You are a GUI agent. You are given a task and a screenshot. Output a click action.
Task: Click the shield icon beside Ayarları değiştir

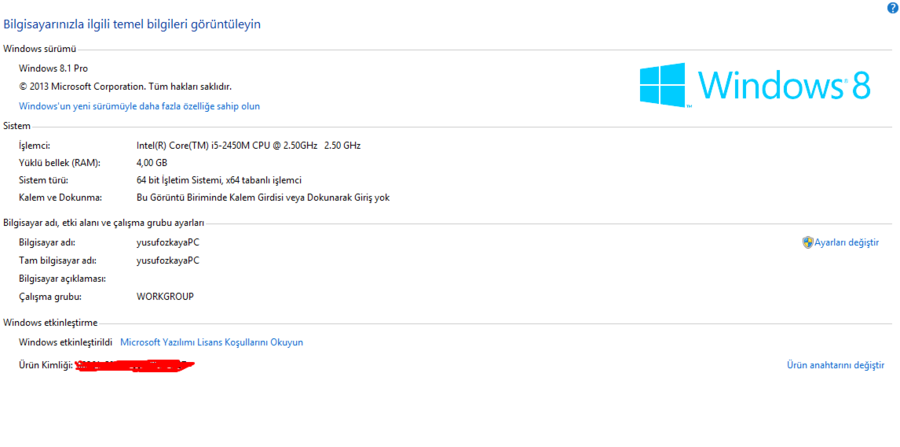point(808,242)
